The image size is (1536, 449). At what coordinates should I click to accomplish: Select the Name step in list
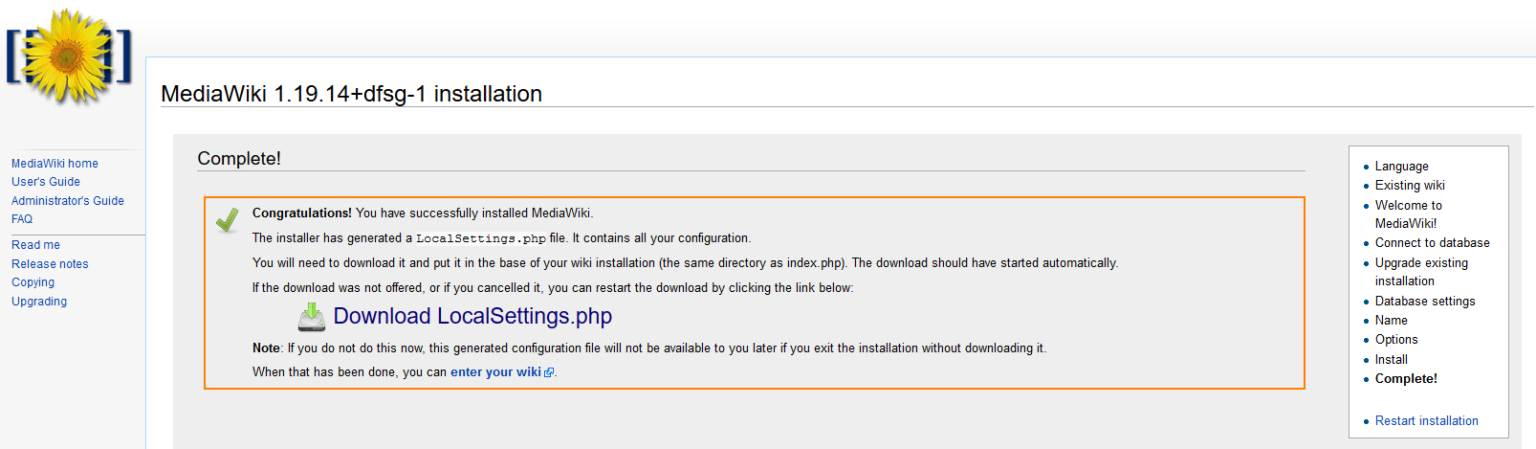[1391, 320]
